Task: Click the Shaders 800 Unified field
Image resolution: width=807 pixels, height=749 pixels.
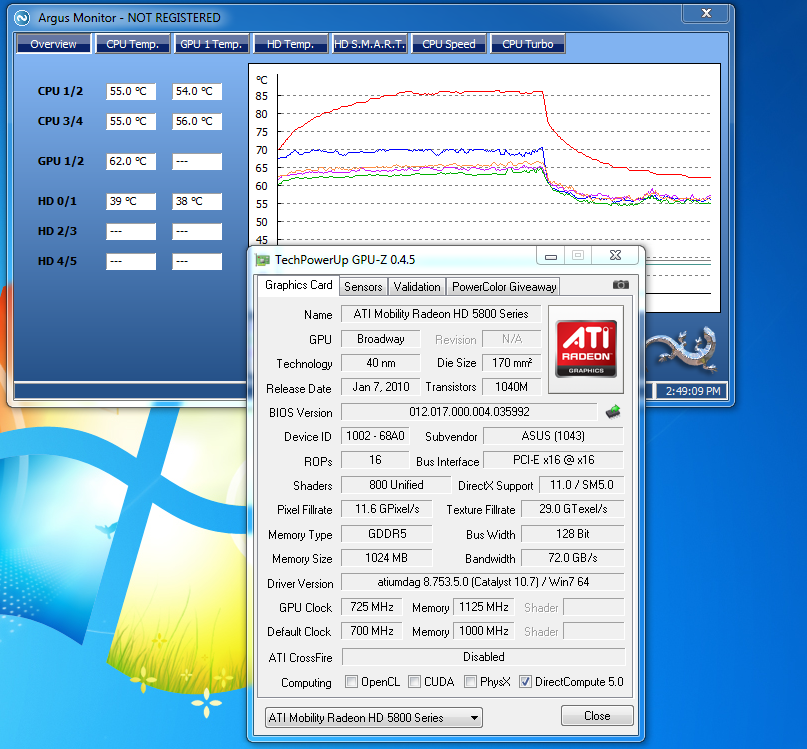Action: coord(396,485)
